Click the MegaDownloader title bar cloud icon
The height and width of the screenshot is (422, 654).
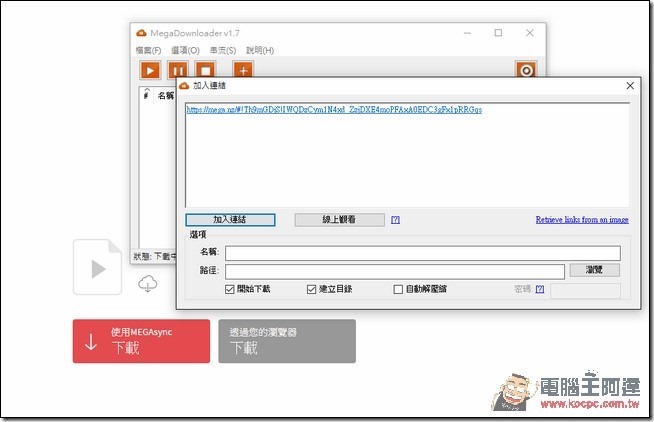coord(141,33)
